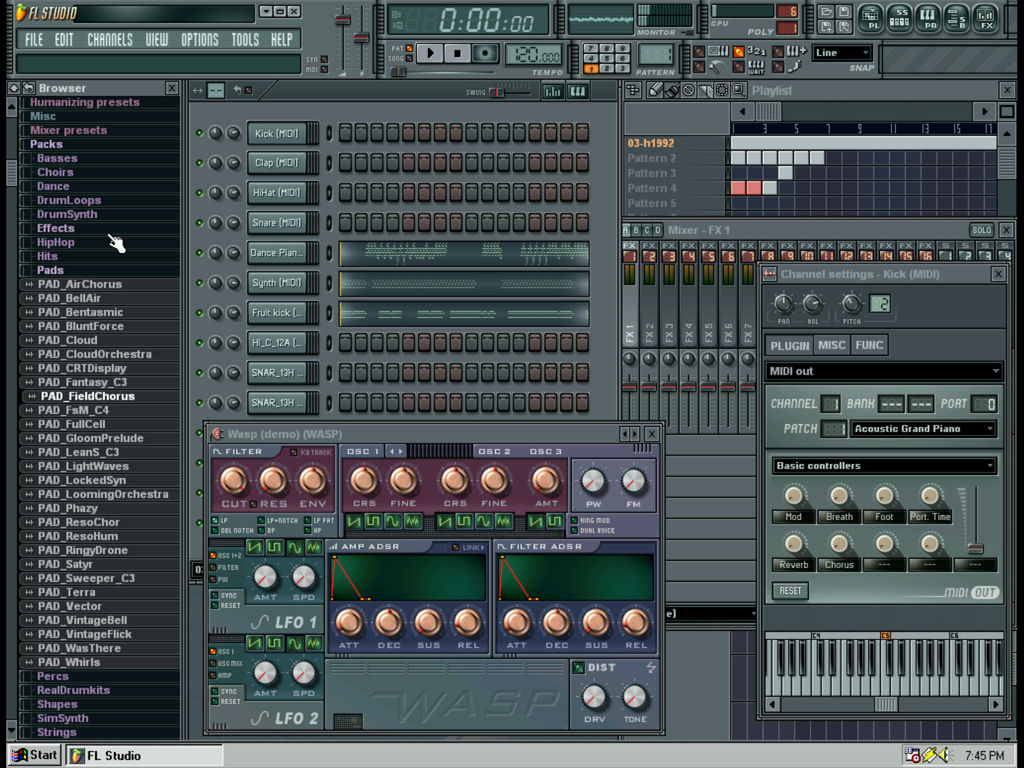
Task: Select the Dance Pian... channel button
Action: coord(278,253)
